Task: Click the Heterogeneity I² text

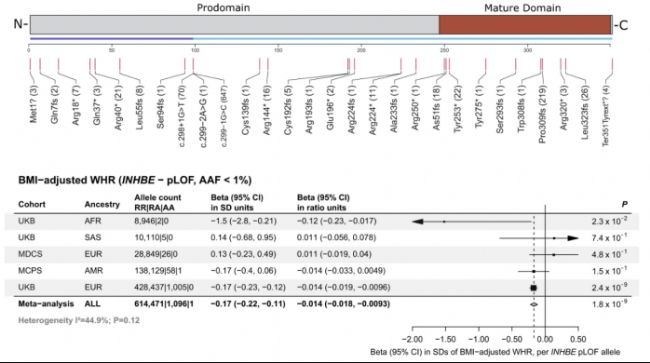Action: click(79, 320)
